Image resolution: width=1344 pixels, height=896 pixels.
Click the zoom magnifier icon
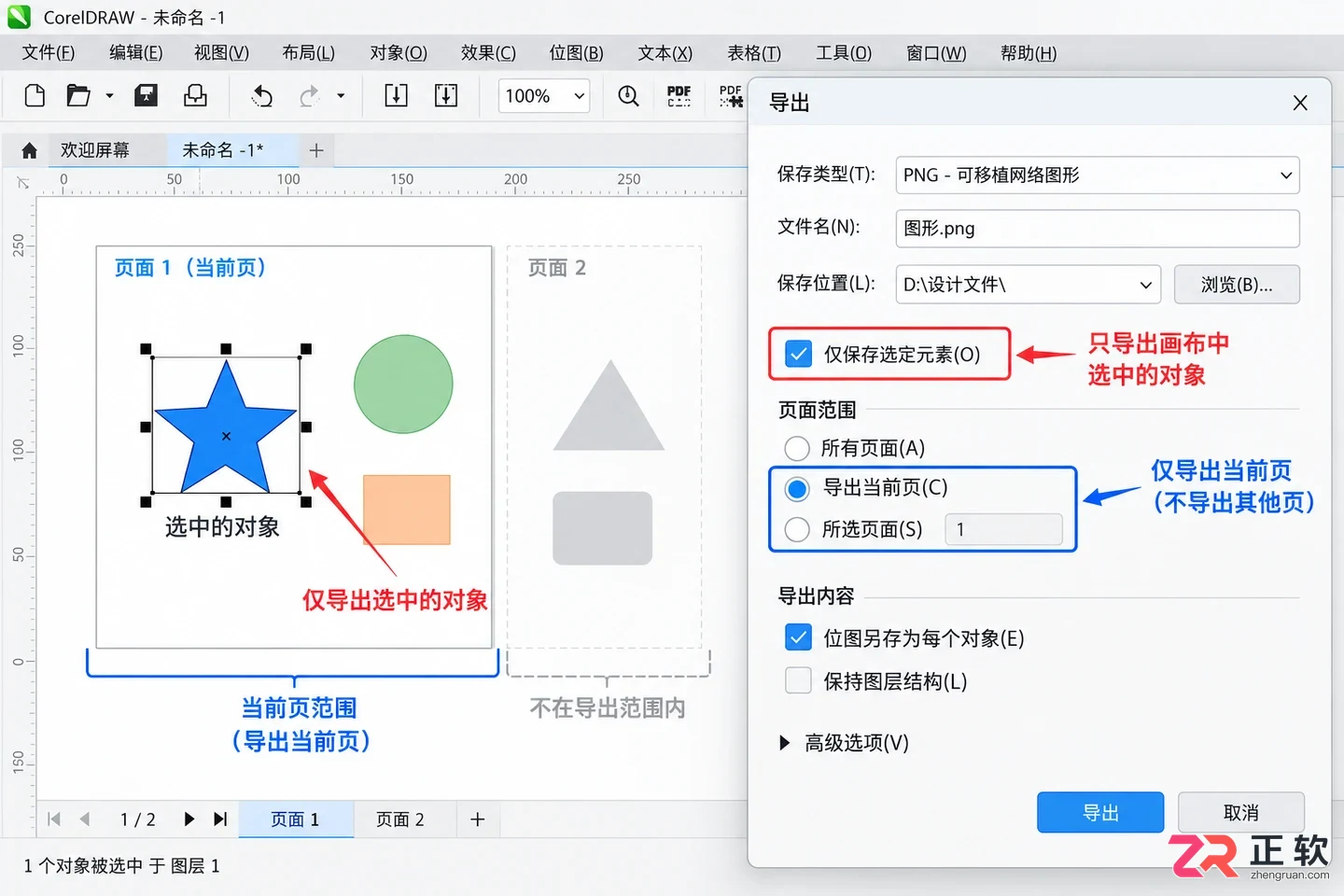tap(629, 95)
